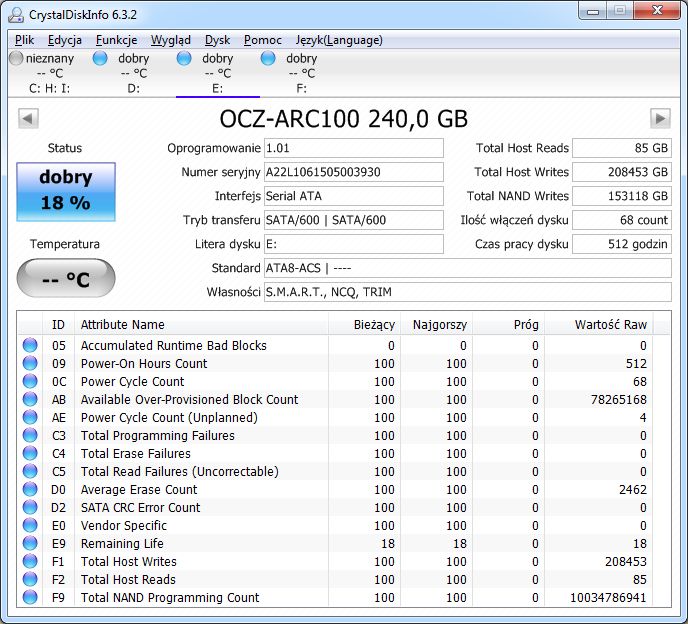Click the Własności field S.M.A.R.T., NCQ, TRIM
This screenshot has height=624, width=688.
click(468, 292)
